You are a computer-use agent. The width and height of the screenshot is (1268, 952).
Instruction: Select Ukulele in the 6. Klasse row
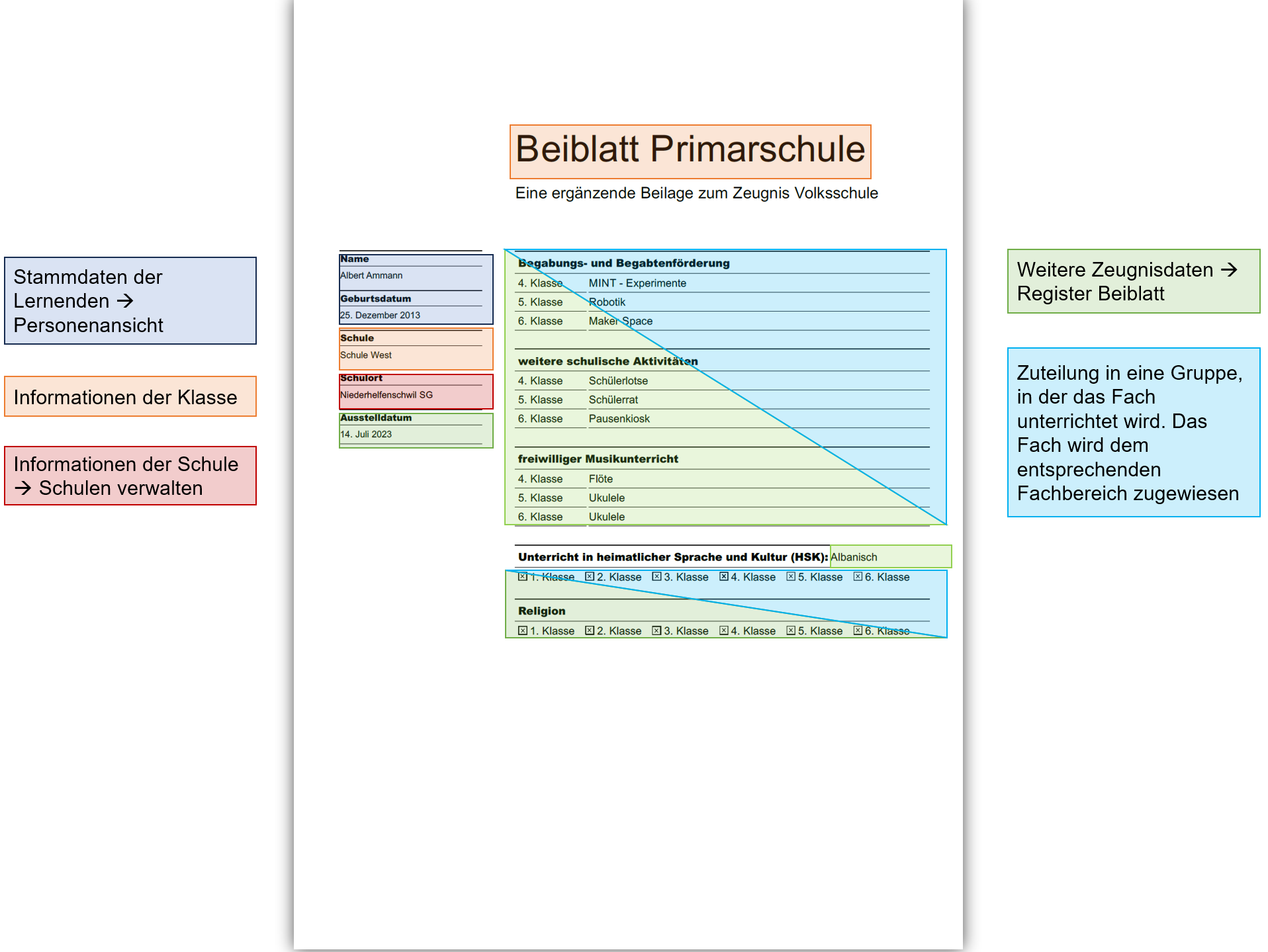[x=607, y=517]
